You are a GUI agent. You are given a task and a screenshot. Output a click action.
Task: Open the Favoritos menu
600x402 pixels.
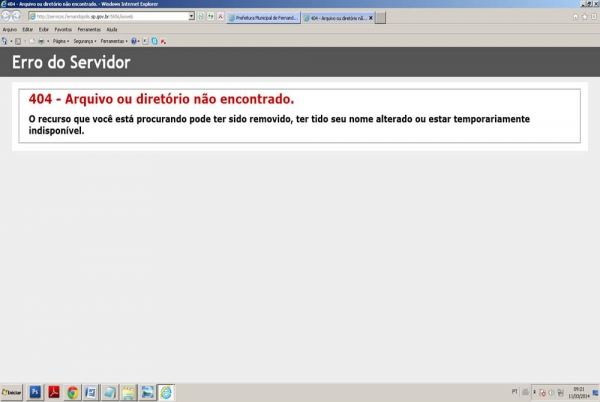[x=63, y=30]
